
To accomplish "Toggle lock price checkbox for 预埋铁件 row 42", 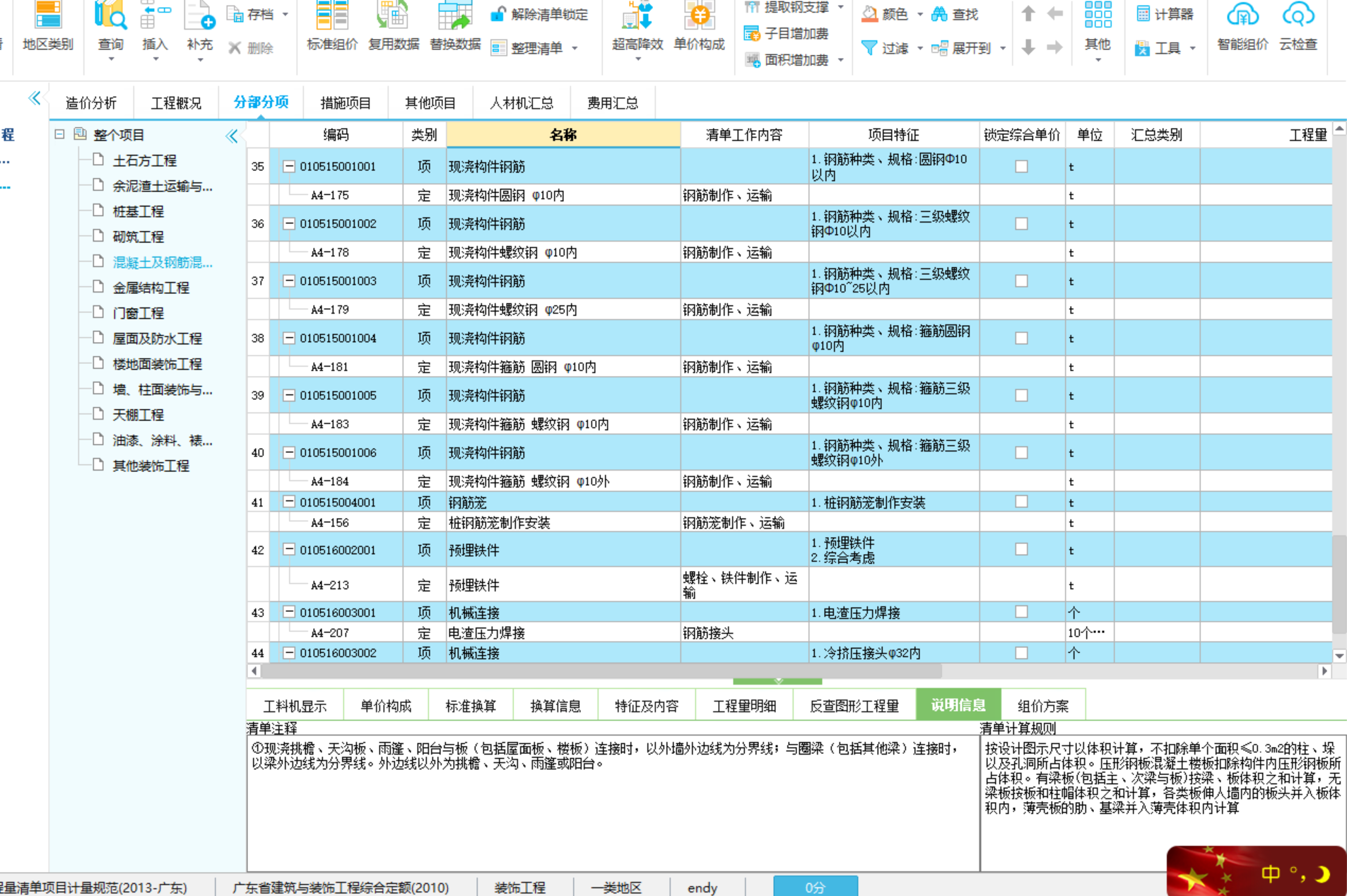I will coord(1021,550).
